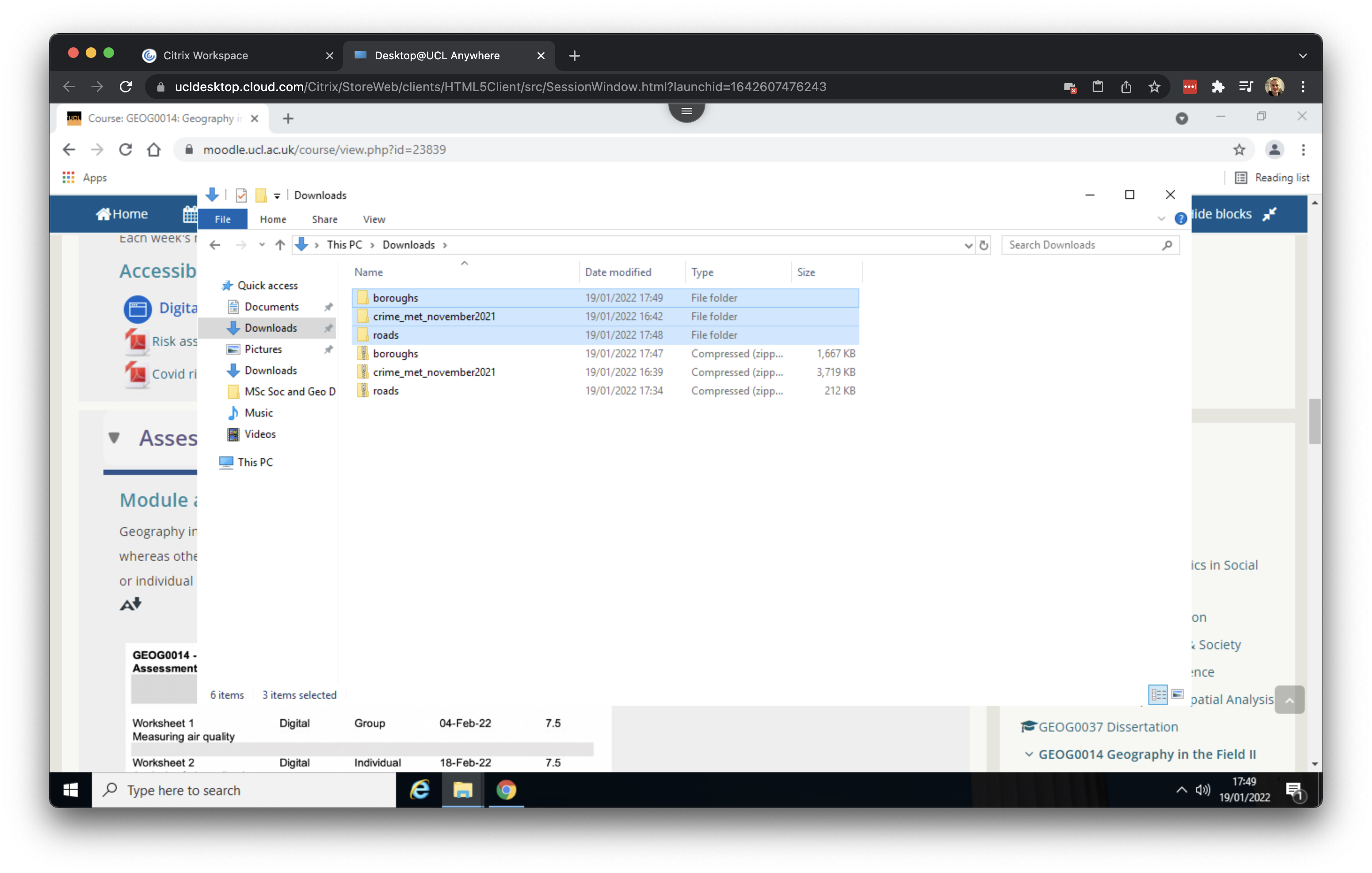Open Properties from the Quick Access Toolbar
Screen dimensions: 1372x873
(241, 195)
